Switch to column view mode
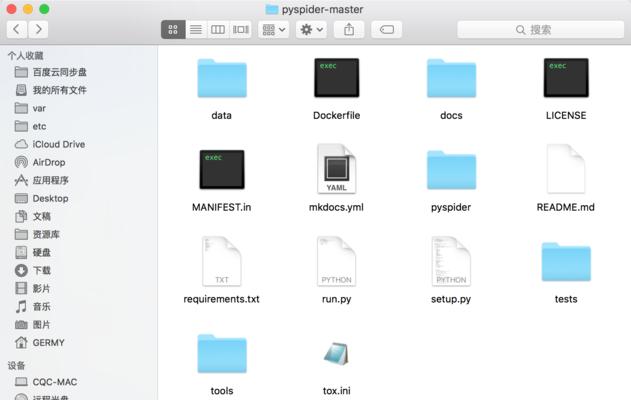Image resolution: width=631 pixels, height=400 pixels. [218, 29]
